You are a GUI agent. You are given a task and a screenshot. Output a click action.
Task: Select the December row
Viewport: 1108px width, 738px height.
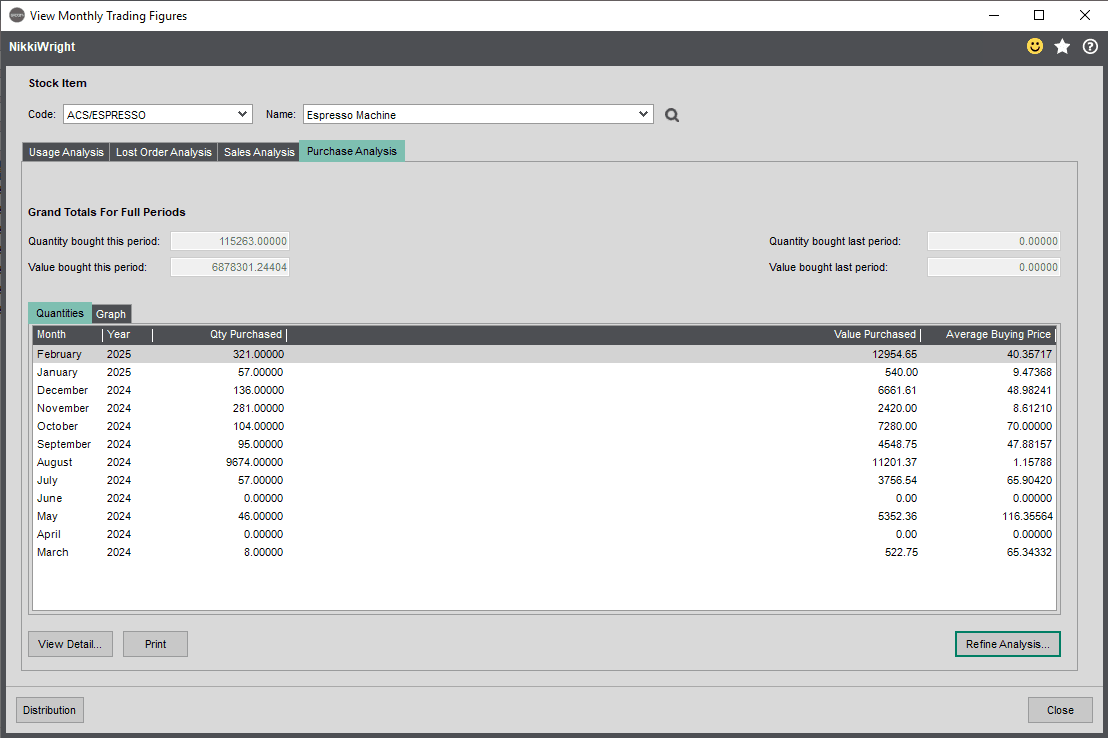tap(544, 390)
